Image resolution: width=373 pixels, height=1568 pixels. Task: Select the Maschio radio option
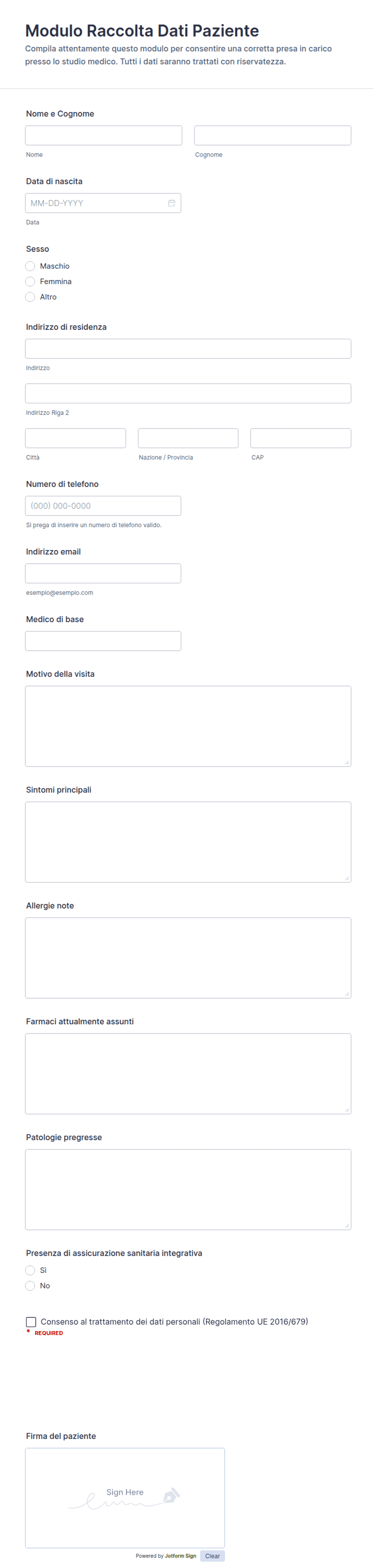(x=30, y=266)
